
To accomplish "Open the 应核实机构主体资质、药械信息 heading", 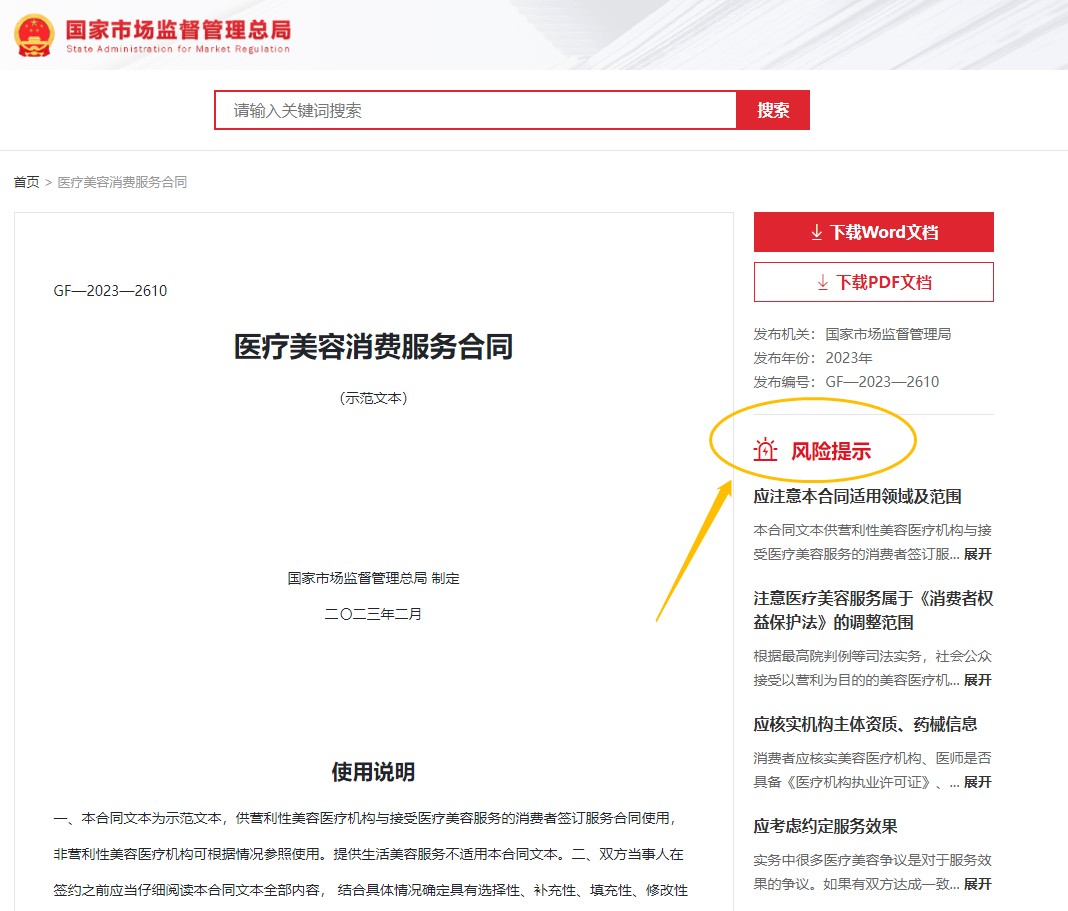I will (865, 724).
